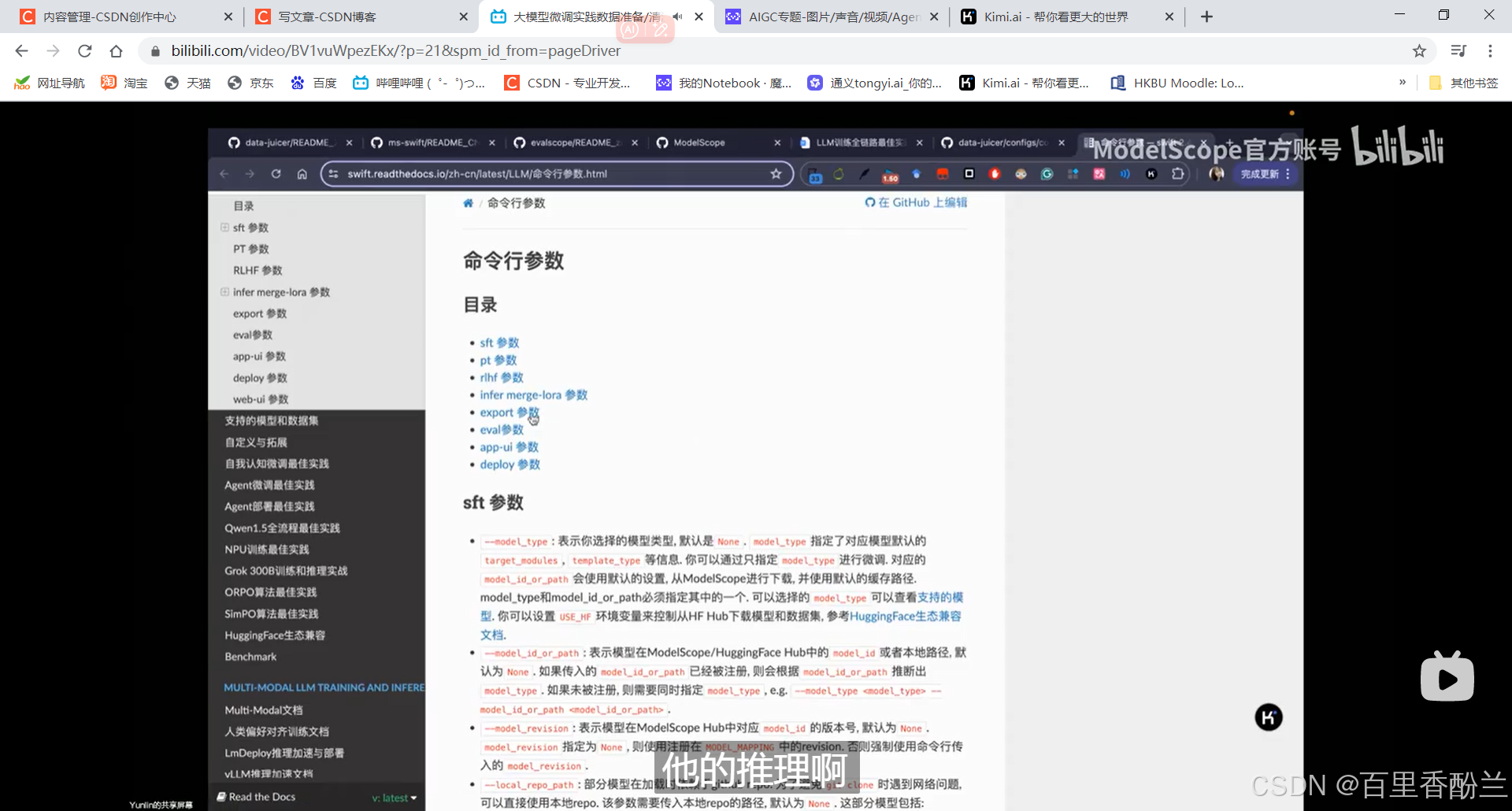This screenshot has height=811, width=1512.
Task: Open the HuggingFace生态兼容文档 inline link
Action: [905, 617]
